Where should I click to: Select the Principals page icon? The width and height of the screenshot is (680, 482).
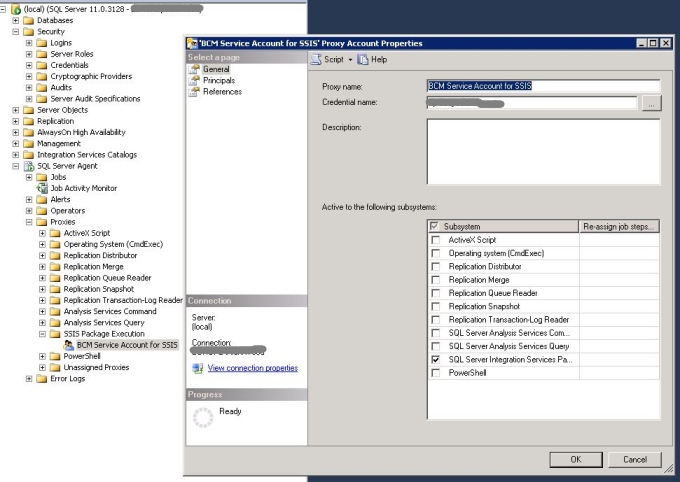point(194,80)
